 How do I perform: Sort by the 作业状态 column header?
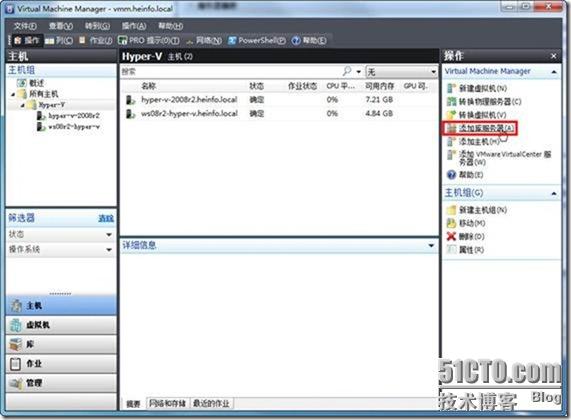coord(302,86)
